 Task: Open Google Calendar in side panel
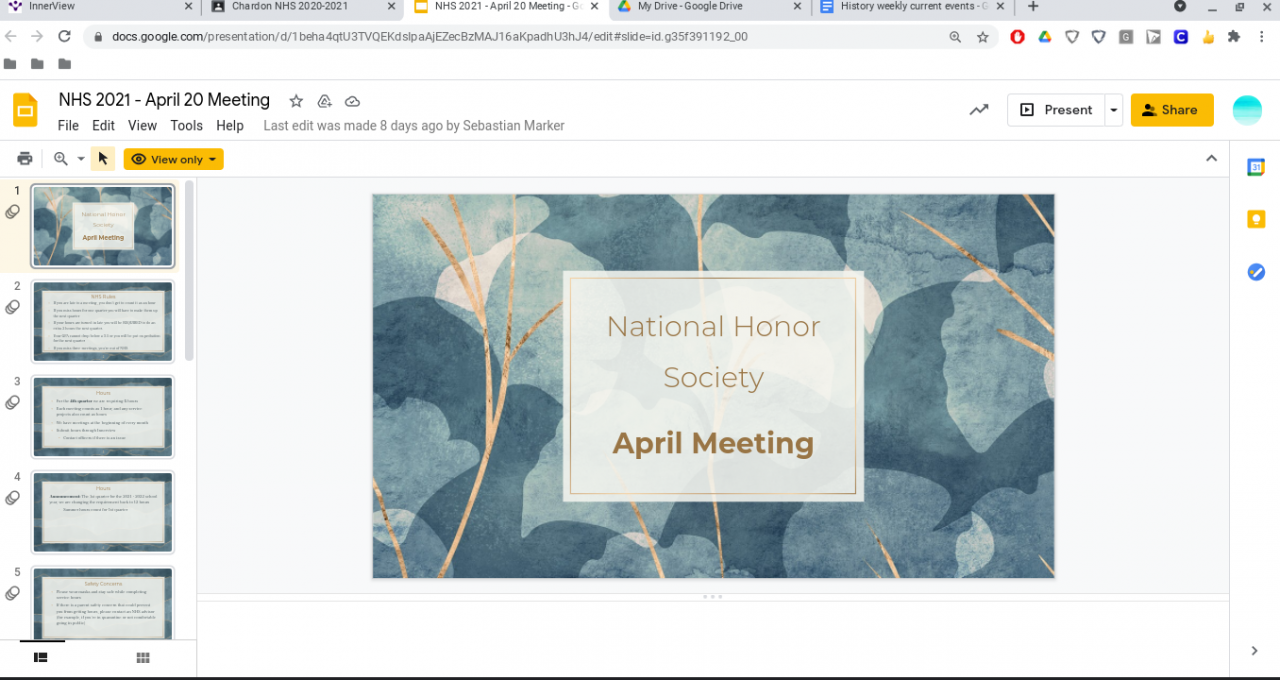click(x=1256, y=167)
